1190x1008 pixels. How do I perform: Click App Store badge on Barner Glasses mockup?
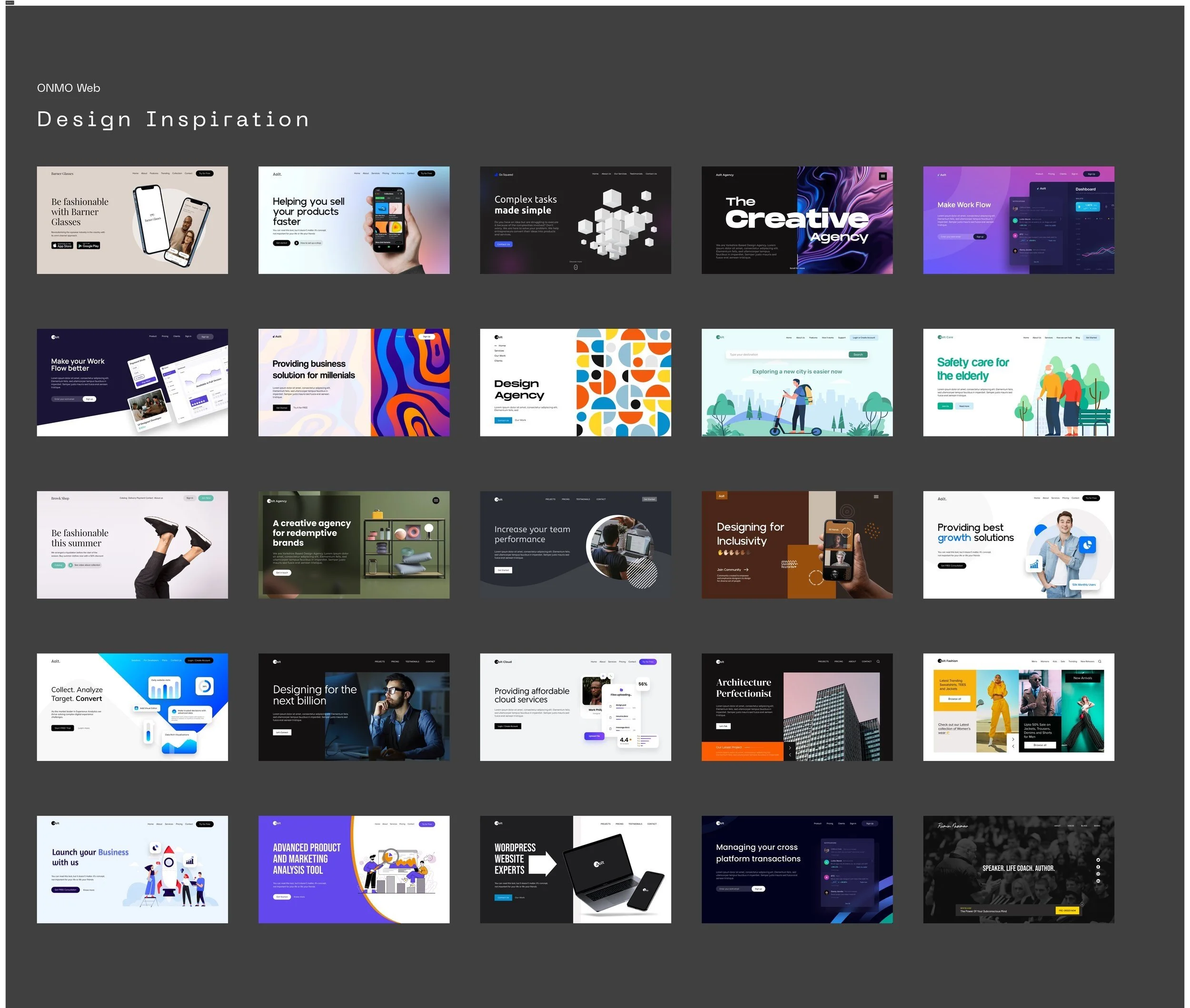(x=62, y=245)
